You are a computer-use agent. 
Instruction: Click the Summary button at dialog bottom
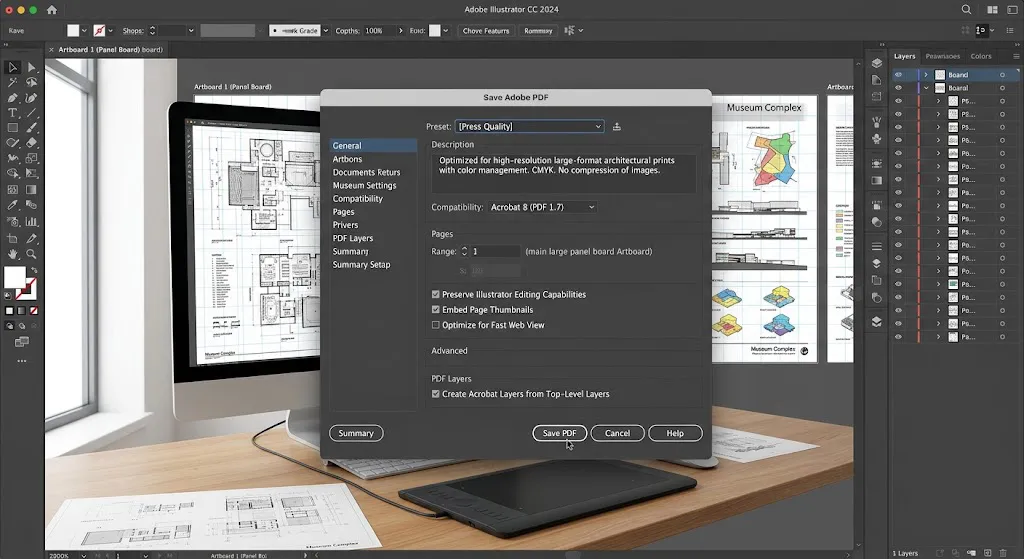tap(356, 433)
